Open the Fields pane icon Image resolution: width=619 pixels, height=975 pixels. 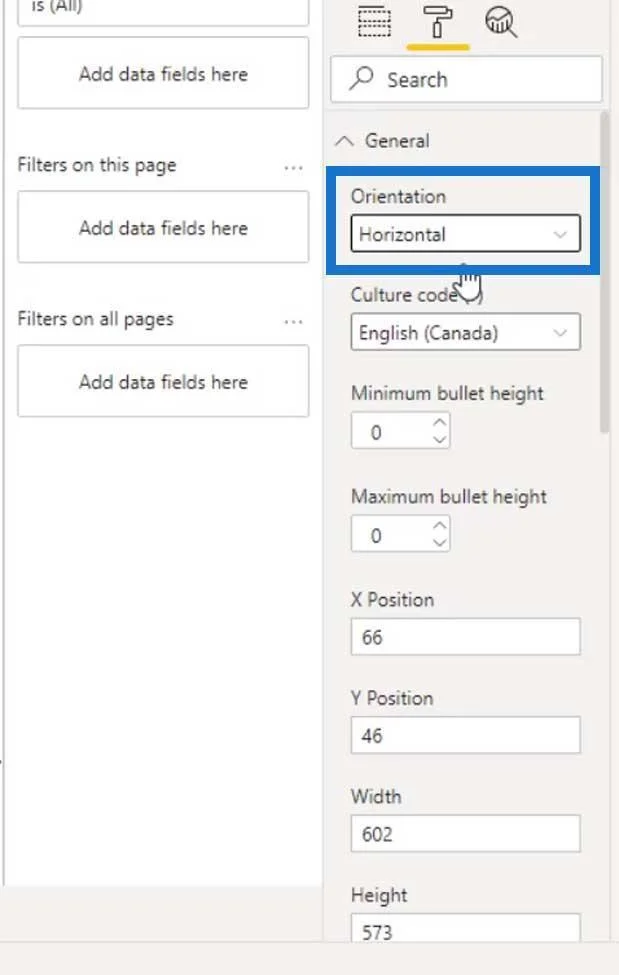(x=375, y=21)
